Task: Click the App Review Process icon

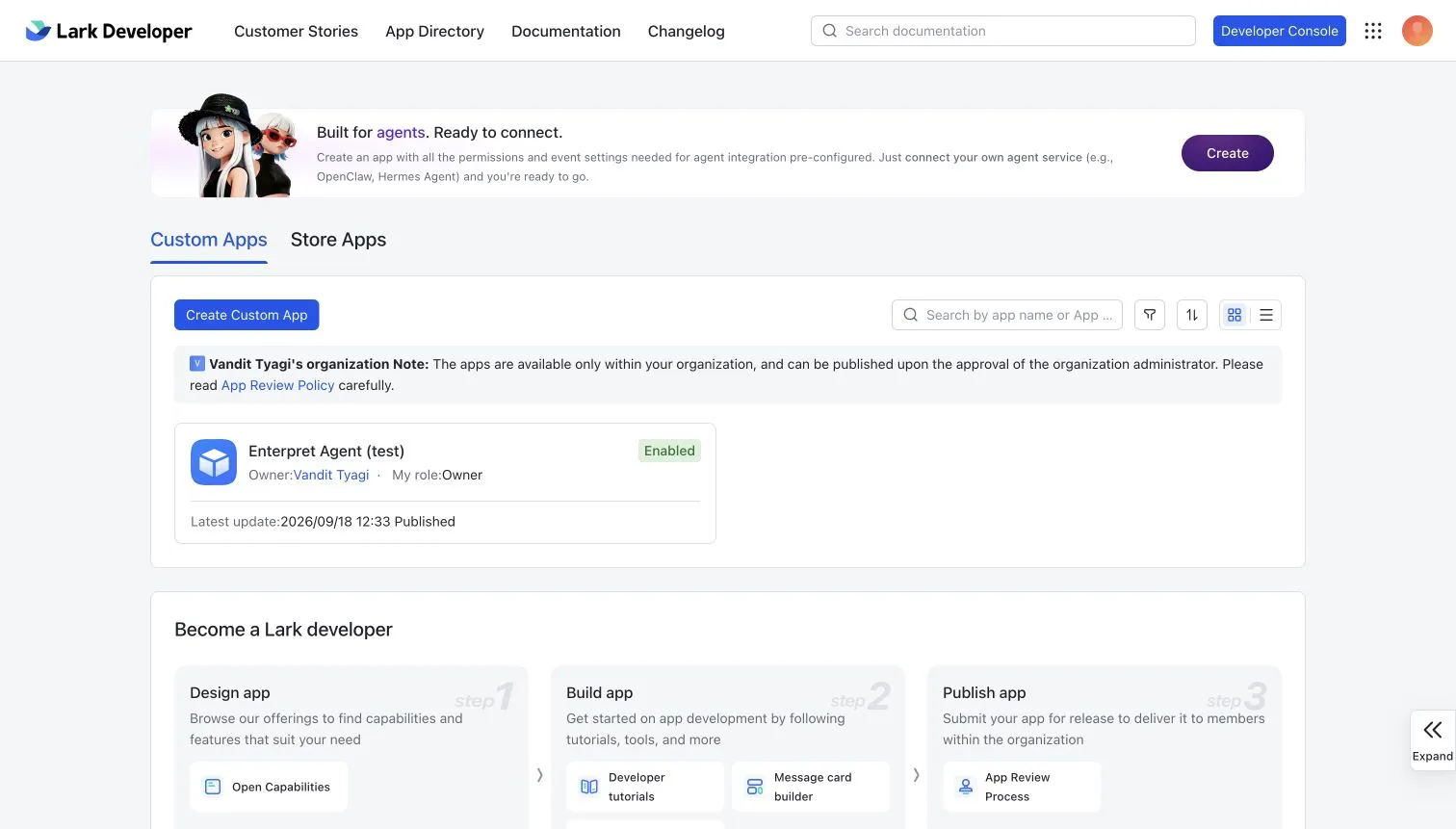Action: 966,787
